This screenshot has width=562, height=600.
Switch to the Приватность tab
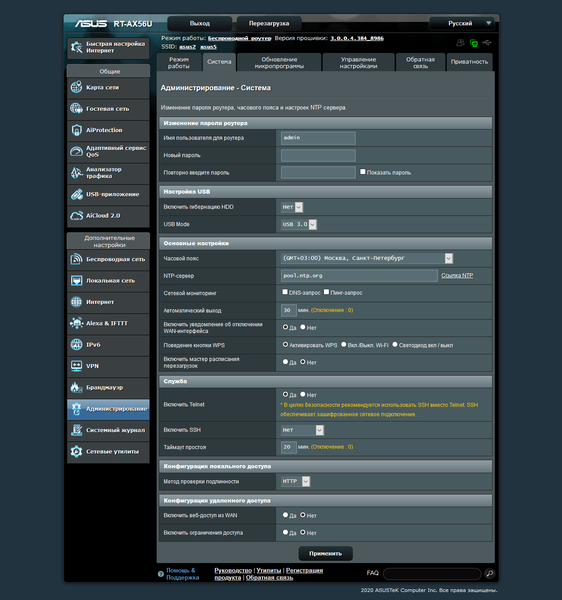pyautogui.click(x=469, y=62)
